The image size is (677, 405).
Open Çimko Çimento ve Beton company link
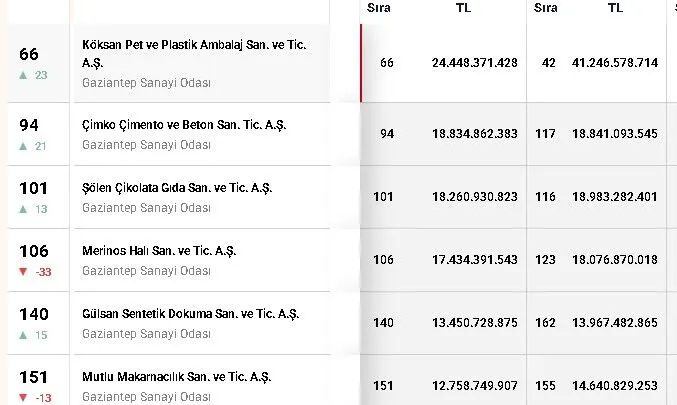click(184, 125)
